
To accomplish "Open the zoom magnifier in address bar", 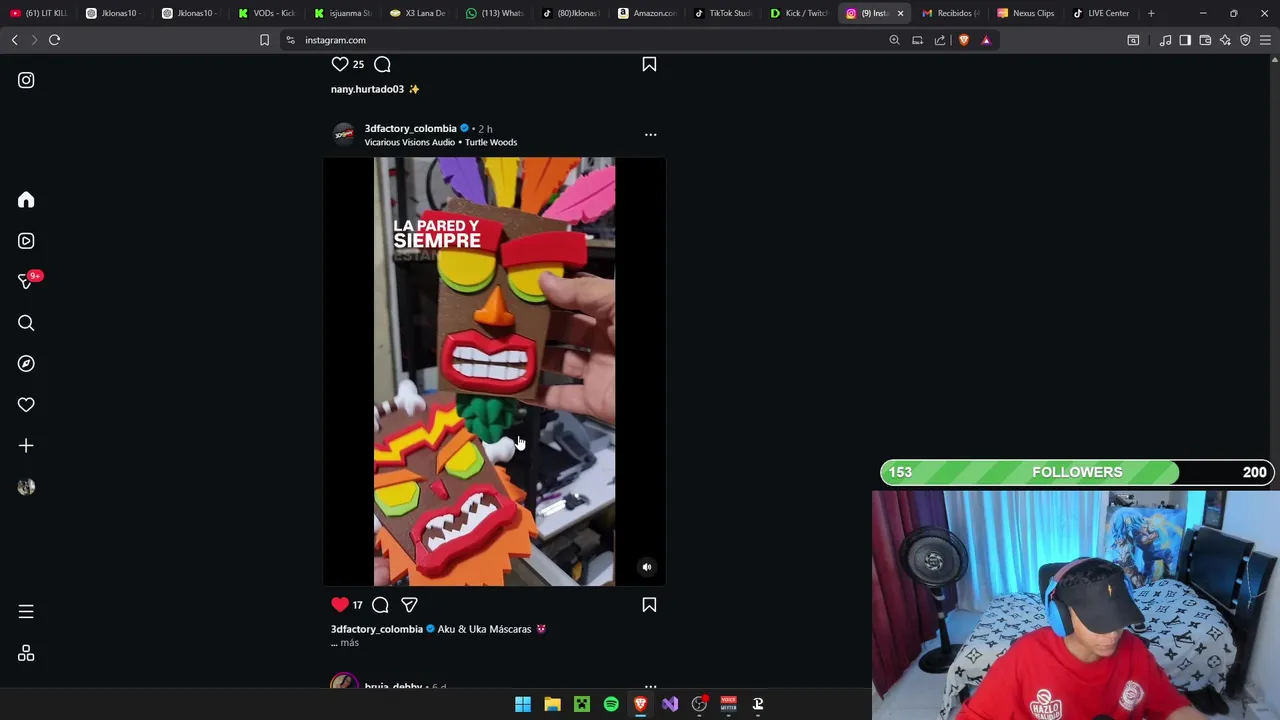I will coord(894,40).
